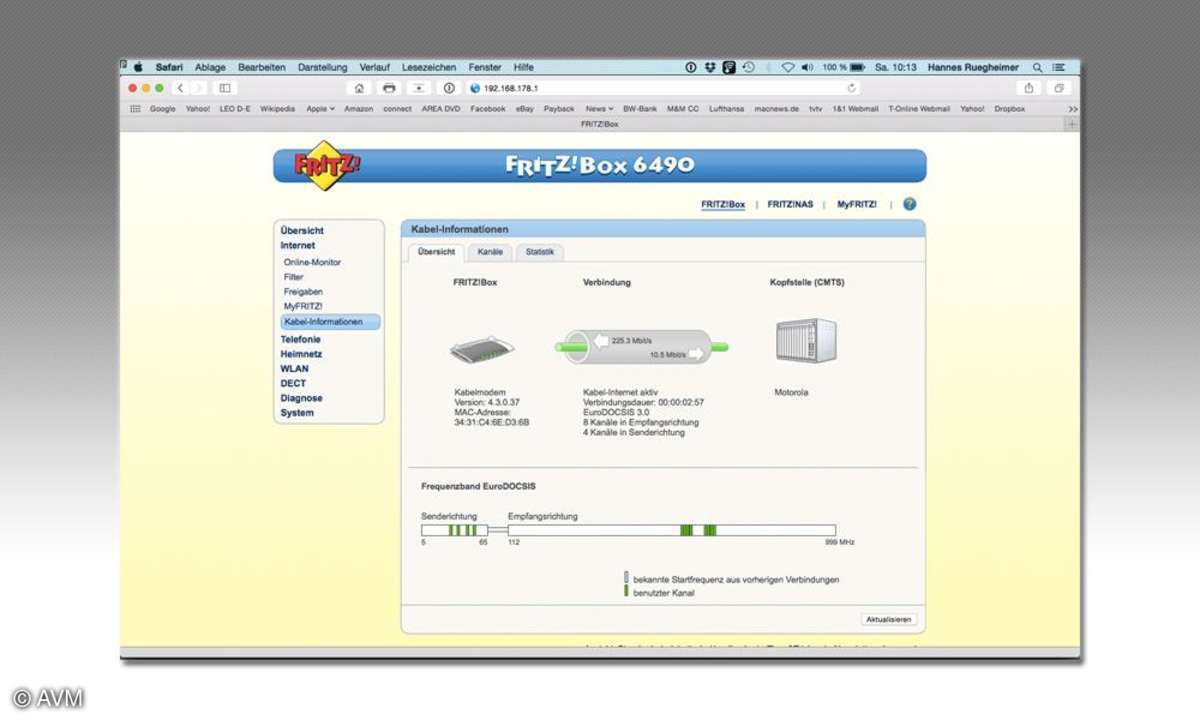
Task: Open the Dropbox bookmark in favorites bar
Action: tap(1009, 109)
